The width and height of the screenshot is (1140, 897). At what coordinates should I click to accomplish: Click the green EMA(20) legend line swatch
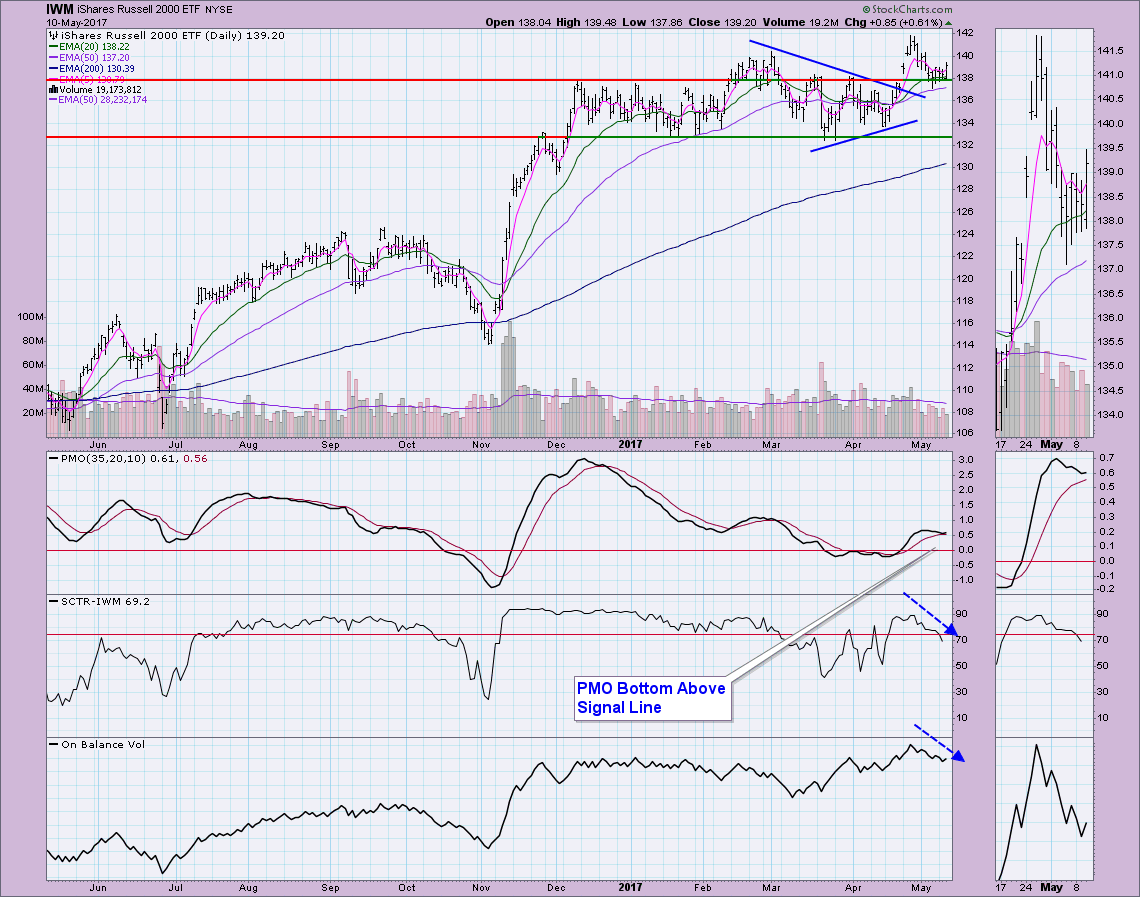53,47
